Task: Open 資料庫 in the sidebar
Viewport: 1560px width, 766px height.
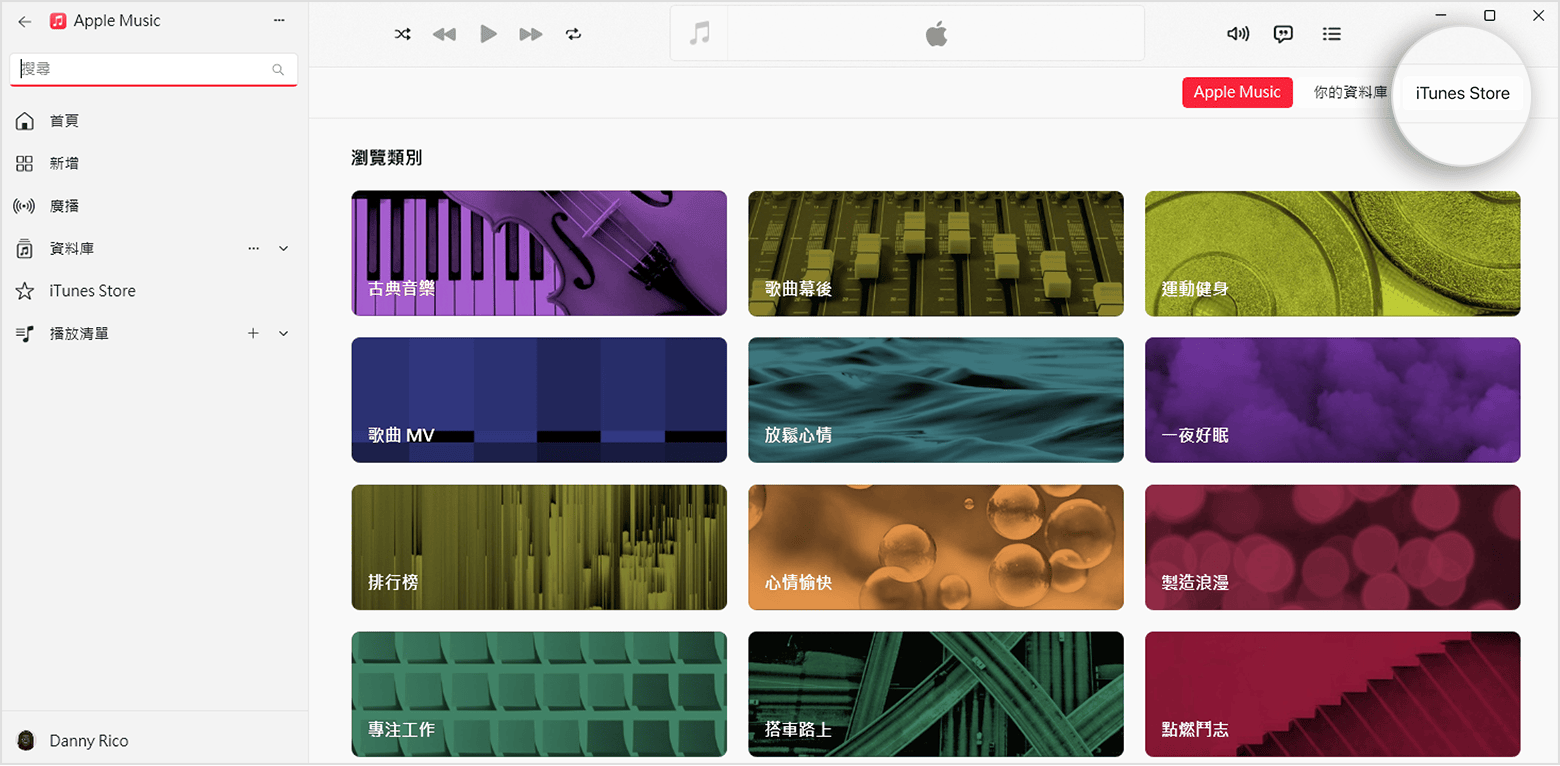Action: coord(154,248)
